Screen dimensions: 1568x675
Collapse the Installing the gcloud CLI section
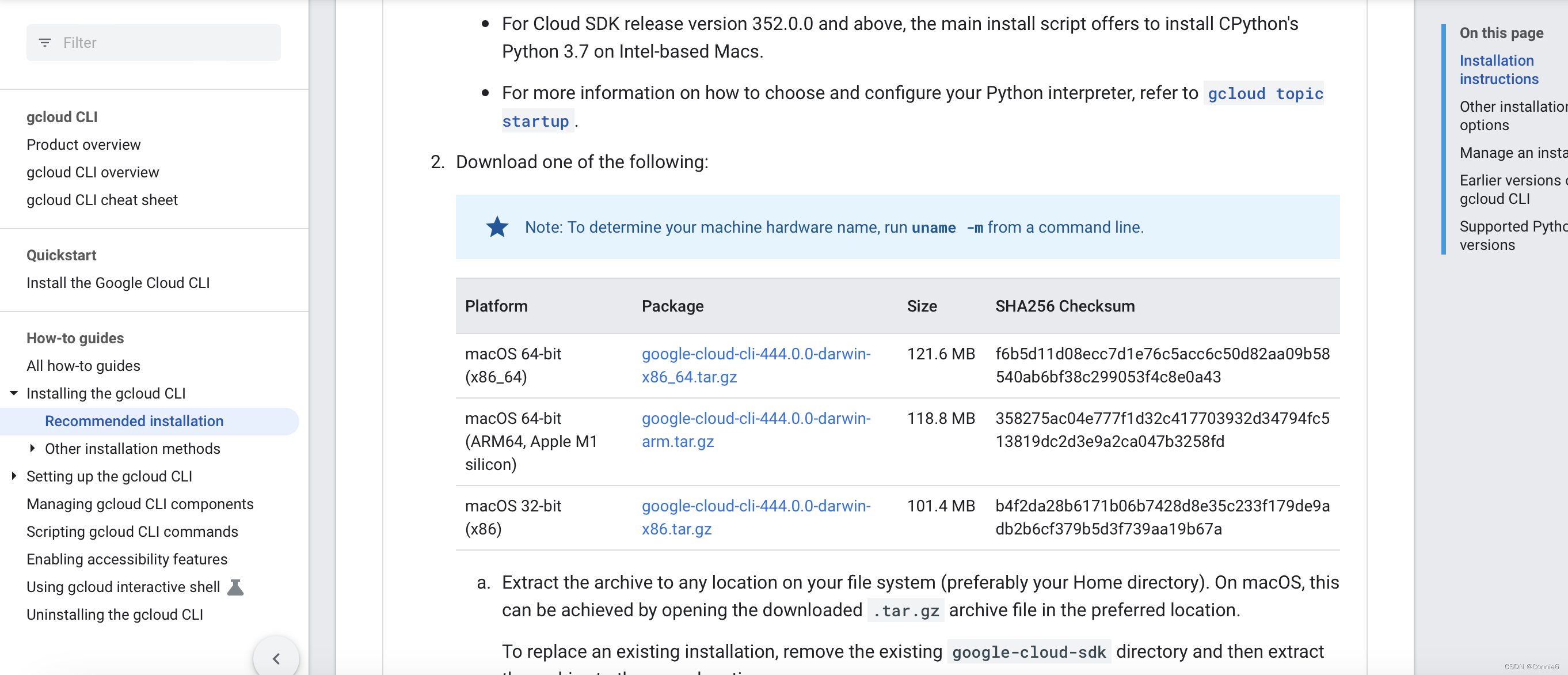coord(13,393)
